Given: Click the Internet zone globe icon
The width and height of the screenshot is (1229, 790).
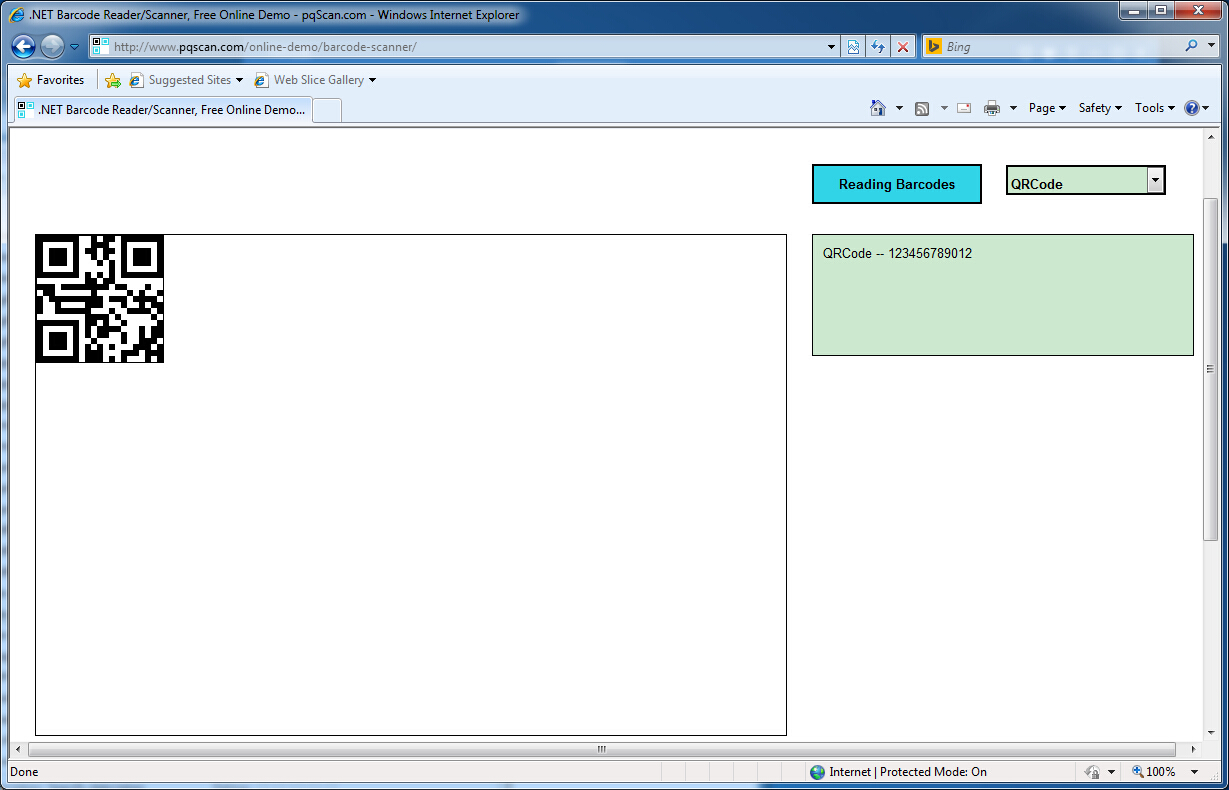Looking at the screenshot, I should 818,772.
